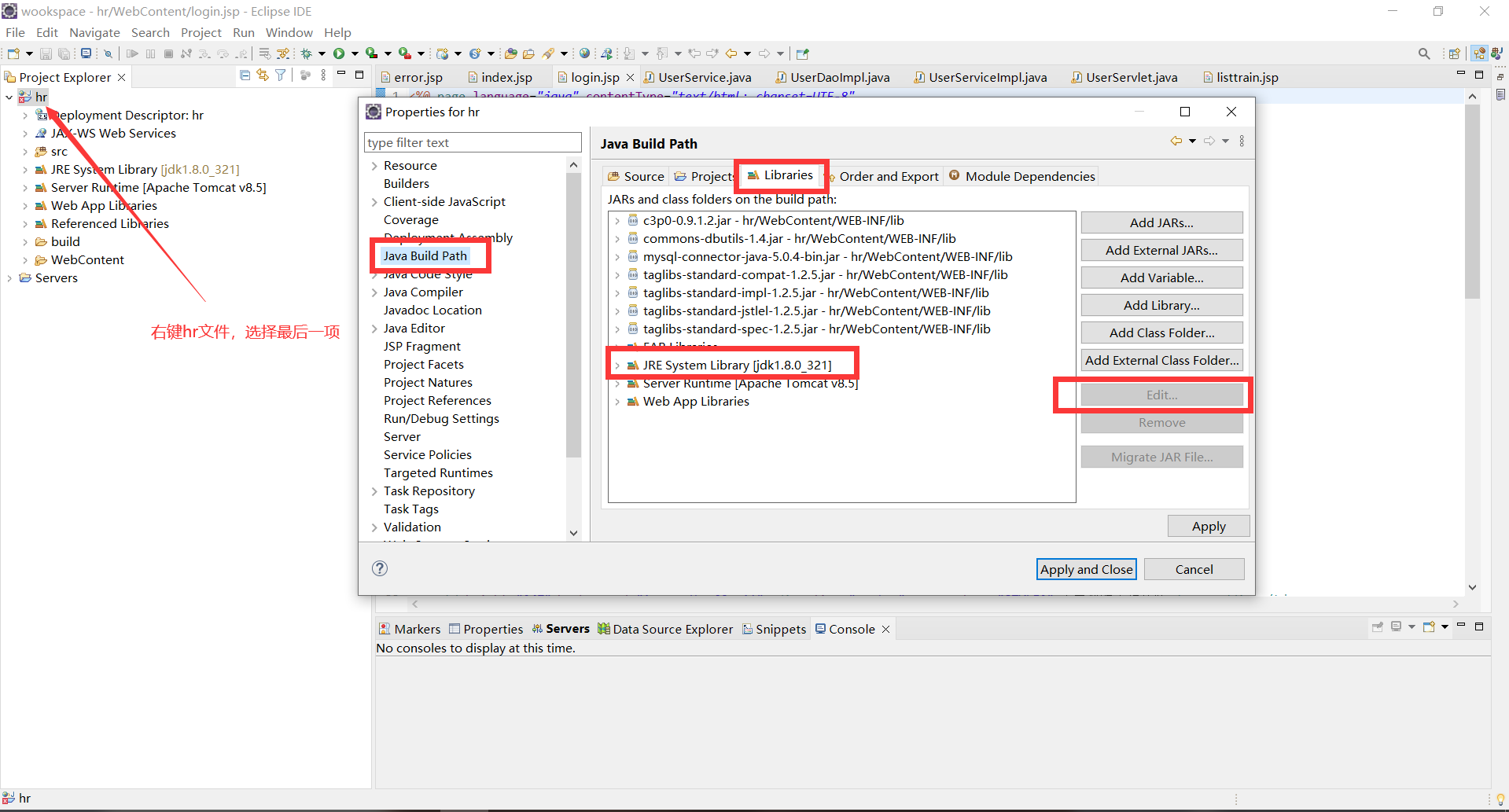The height and width of the screenshot is (812, 1509).
Task: Click the Add External JARs... button
Action: click(x=1161, y=250)
